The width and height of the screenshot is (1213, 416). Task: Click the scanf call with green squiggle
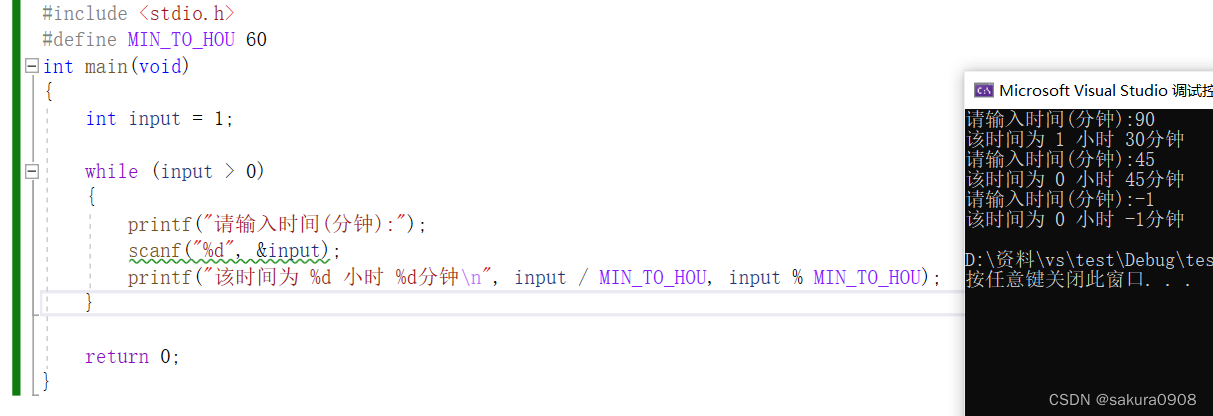pos(234,251)
